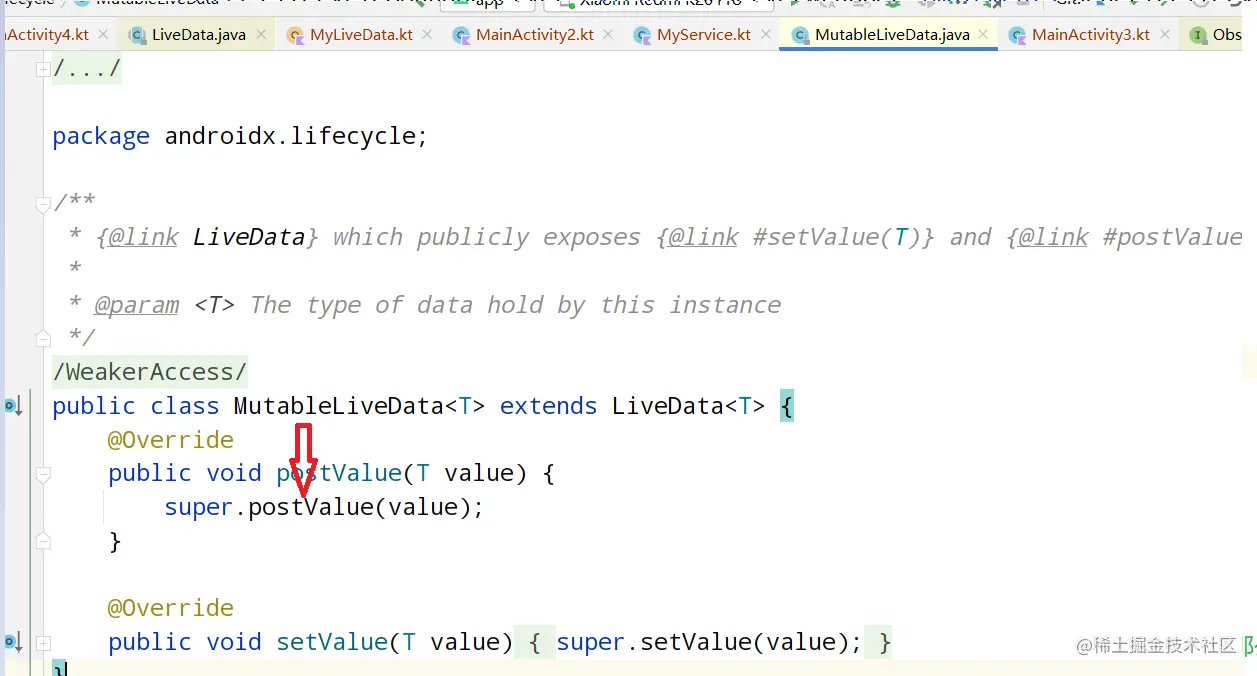Collapse the postValue method body
Screen dimensions: 1257x676
click(43, 475)
